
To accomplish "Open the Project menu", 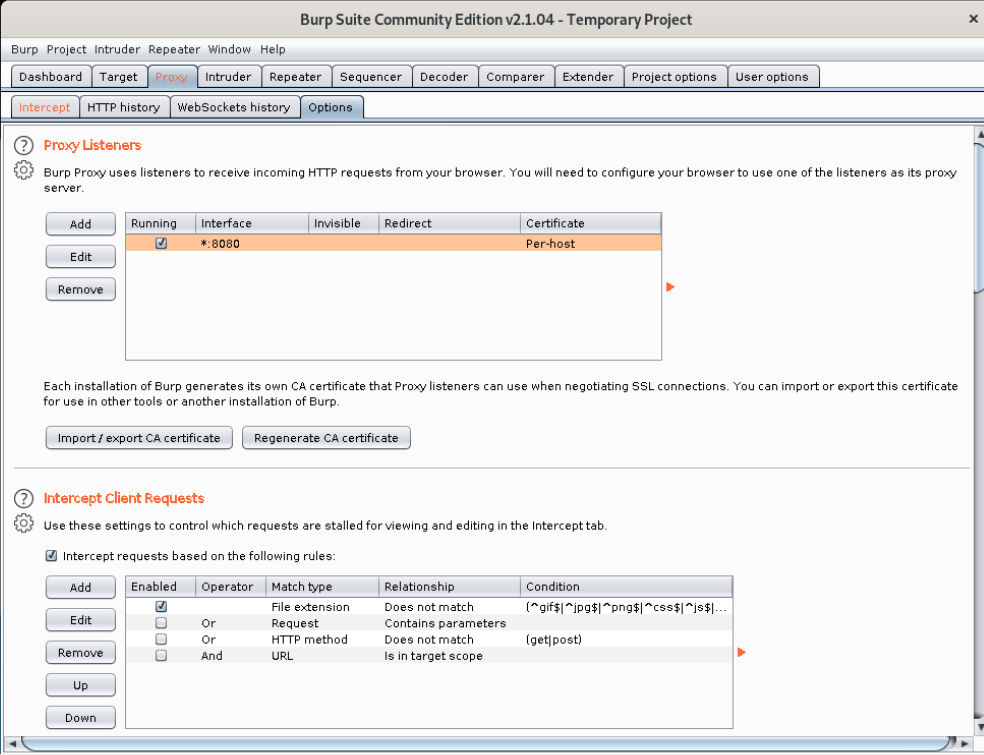I will click(67, 50).
